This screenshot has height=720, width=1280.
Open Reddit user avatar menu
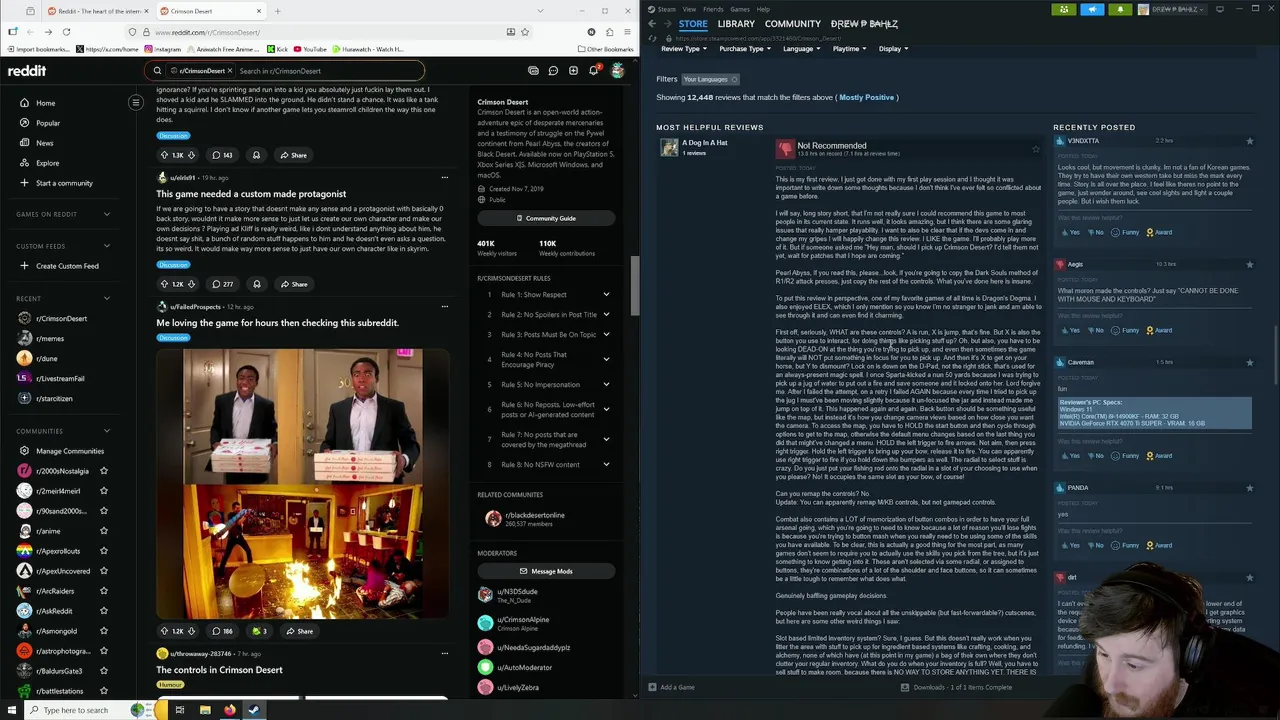[x=617, y=71]
